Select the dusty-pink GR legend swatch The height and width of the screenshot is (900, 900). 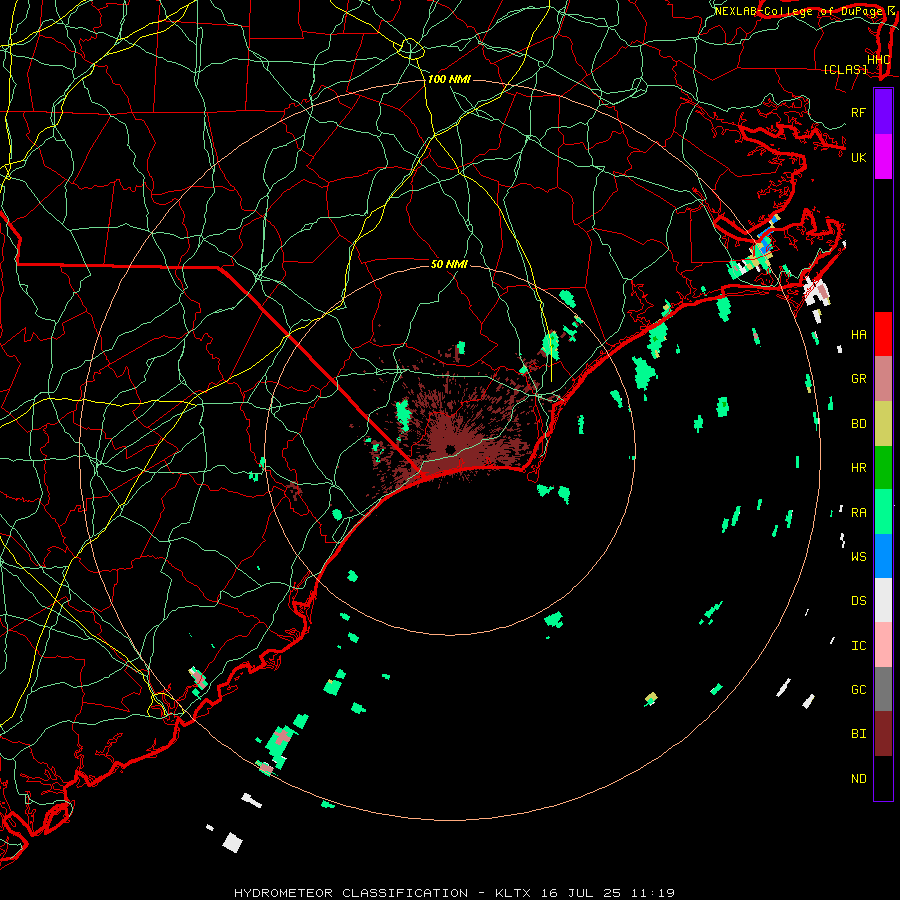click(x=883, y=378)
